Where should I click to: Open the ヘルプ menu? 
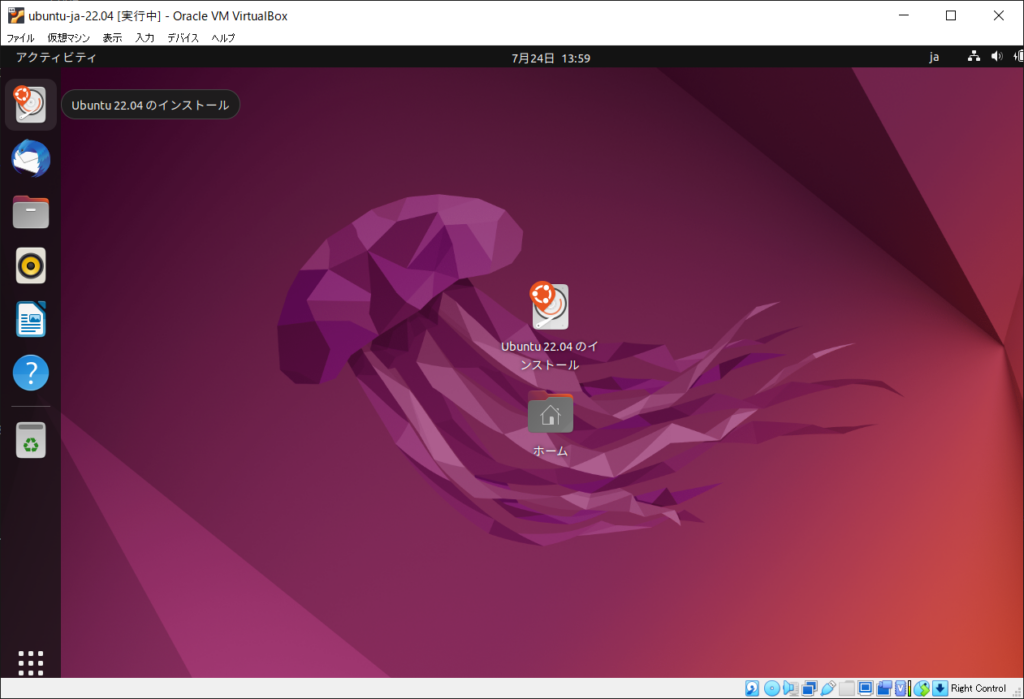[223, 38]
